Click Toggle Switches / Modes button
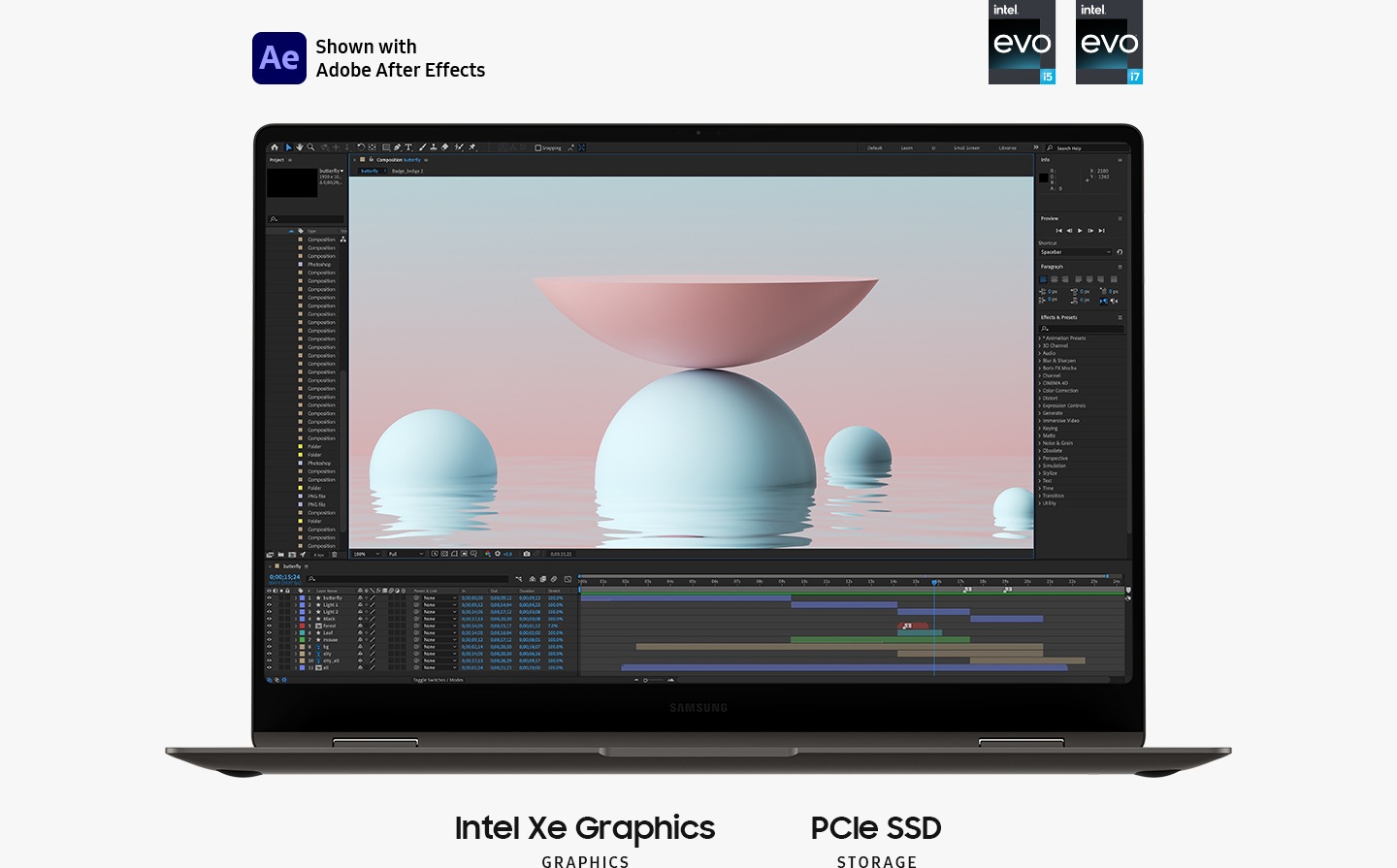 click(x=439, y=680)
